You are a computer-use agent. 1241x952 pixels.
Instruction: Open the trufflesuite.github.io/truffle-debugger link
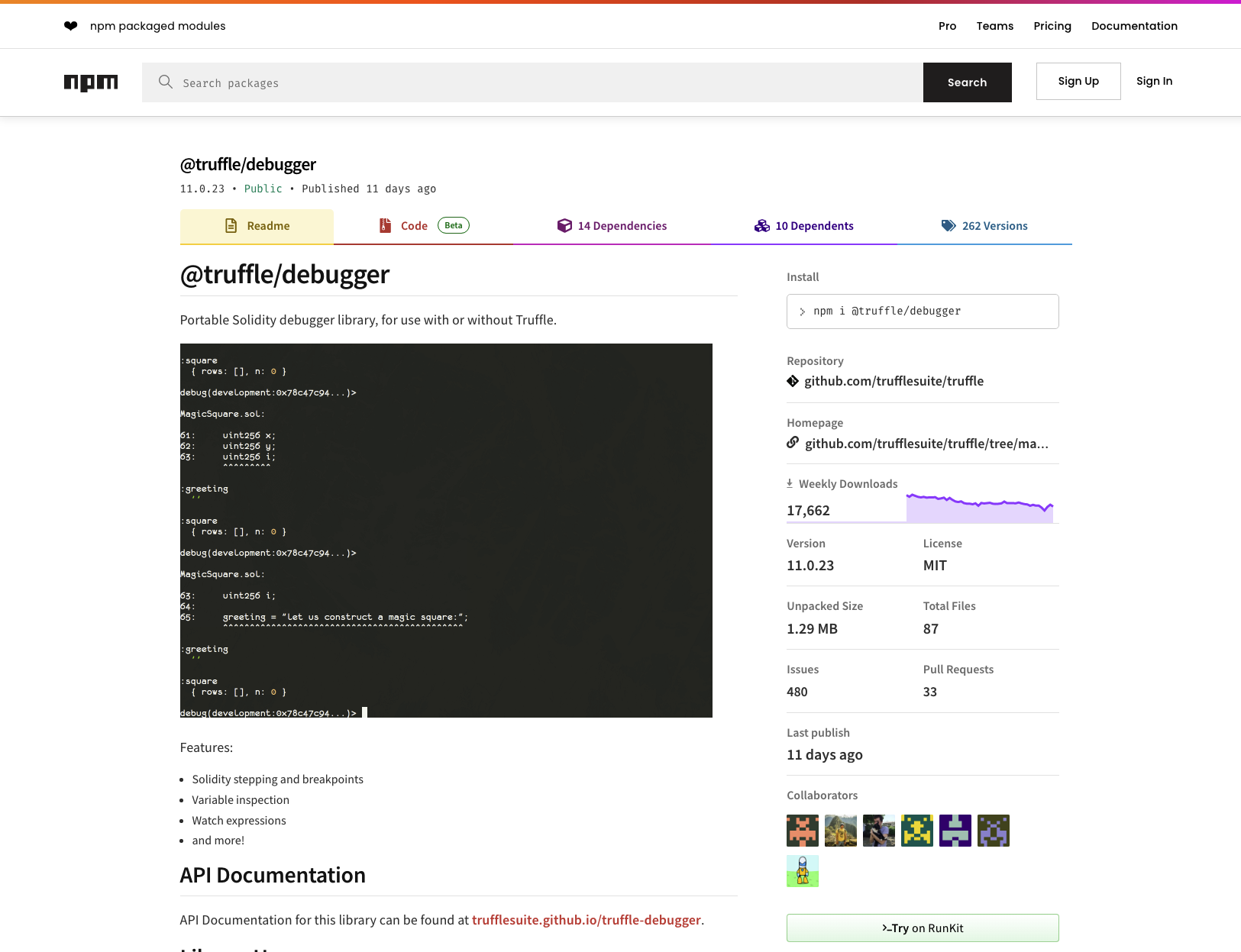coord(586,920)
